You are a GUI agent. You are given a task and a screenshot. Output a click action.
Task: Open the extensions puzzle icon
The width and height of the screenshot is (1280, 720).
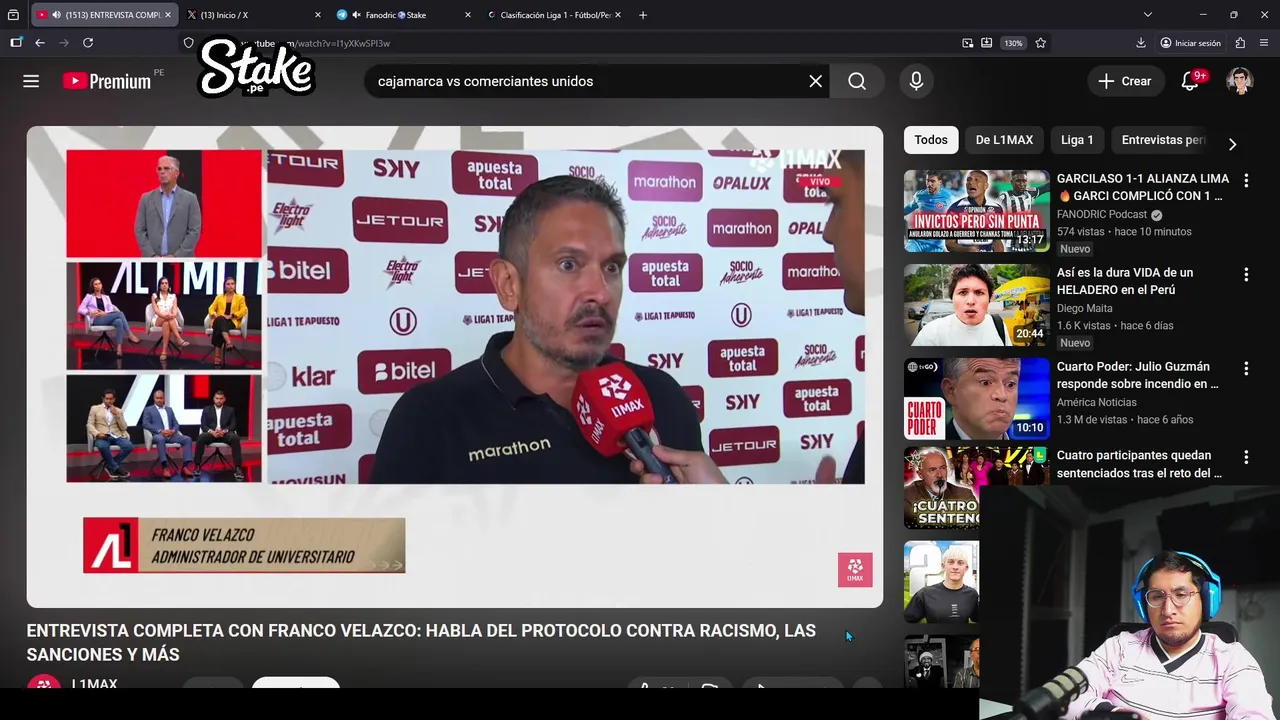click(x=1240, y=43)
